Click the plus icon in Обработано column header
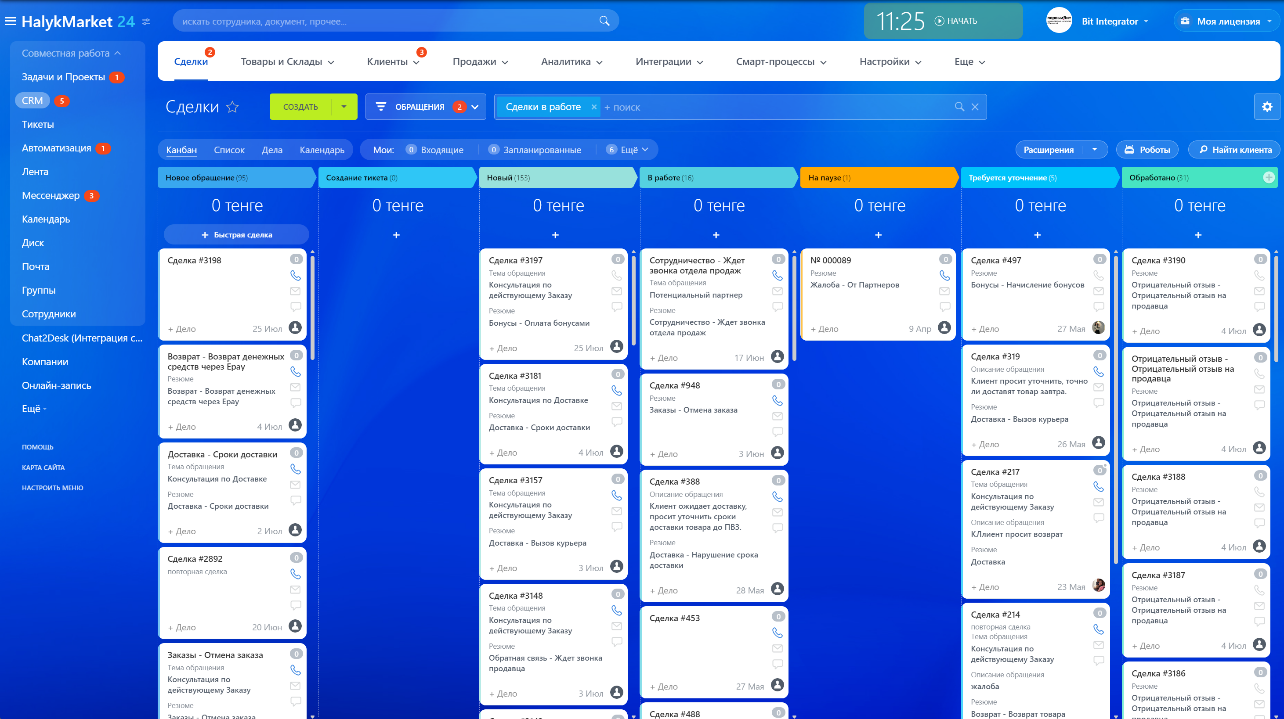 pyautogui.click(x=1269, y=177)
